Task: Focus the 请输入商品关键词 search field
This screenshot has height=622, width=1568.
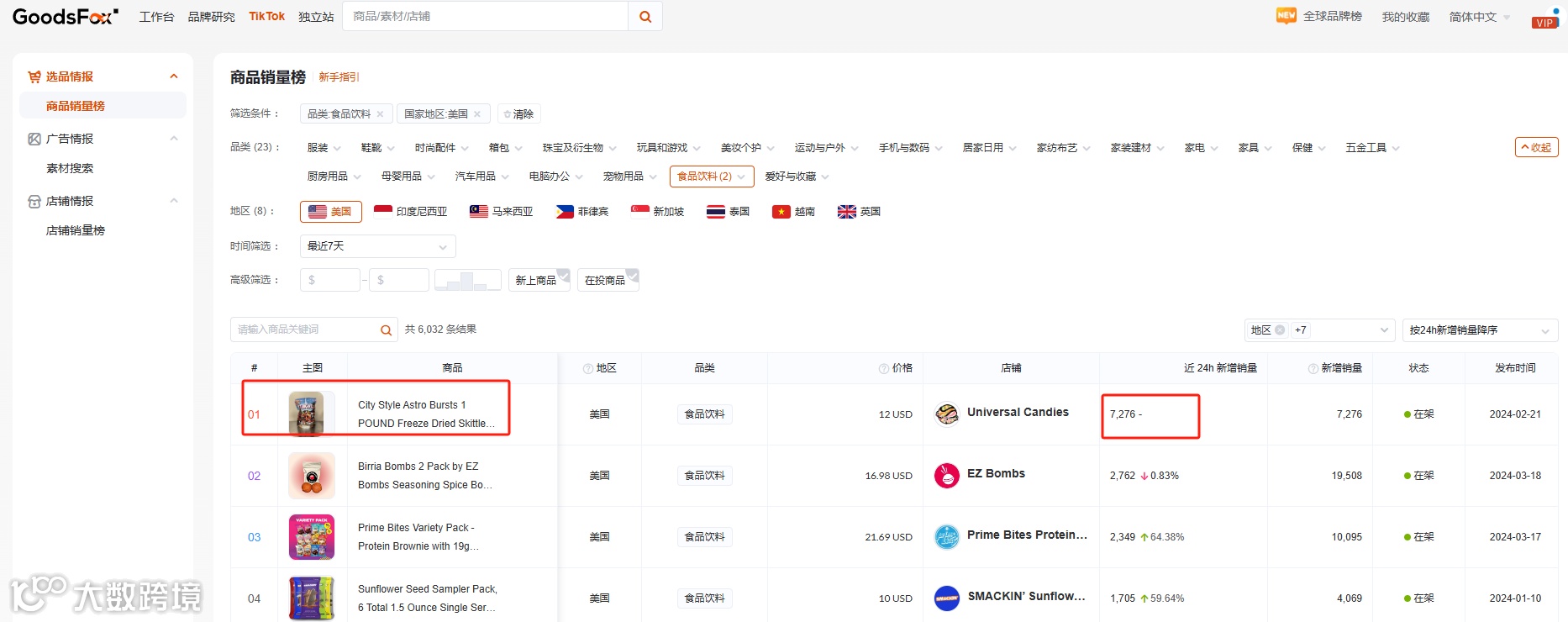Action: click(304, 329)
